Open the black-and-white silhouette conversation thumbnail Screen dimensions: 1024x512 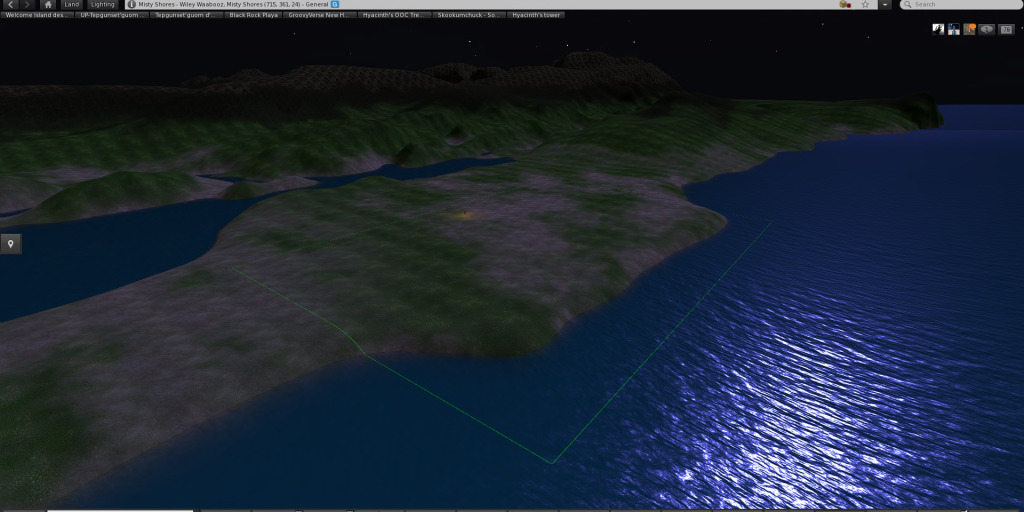click(938, 29)
